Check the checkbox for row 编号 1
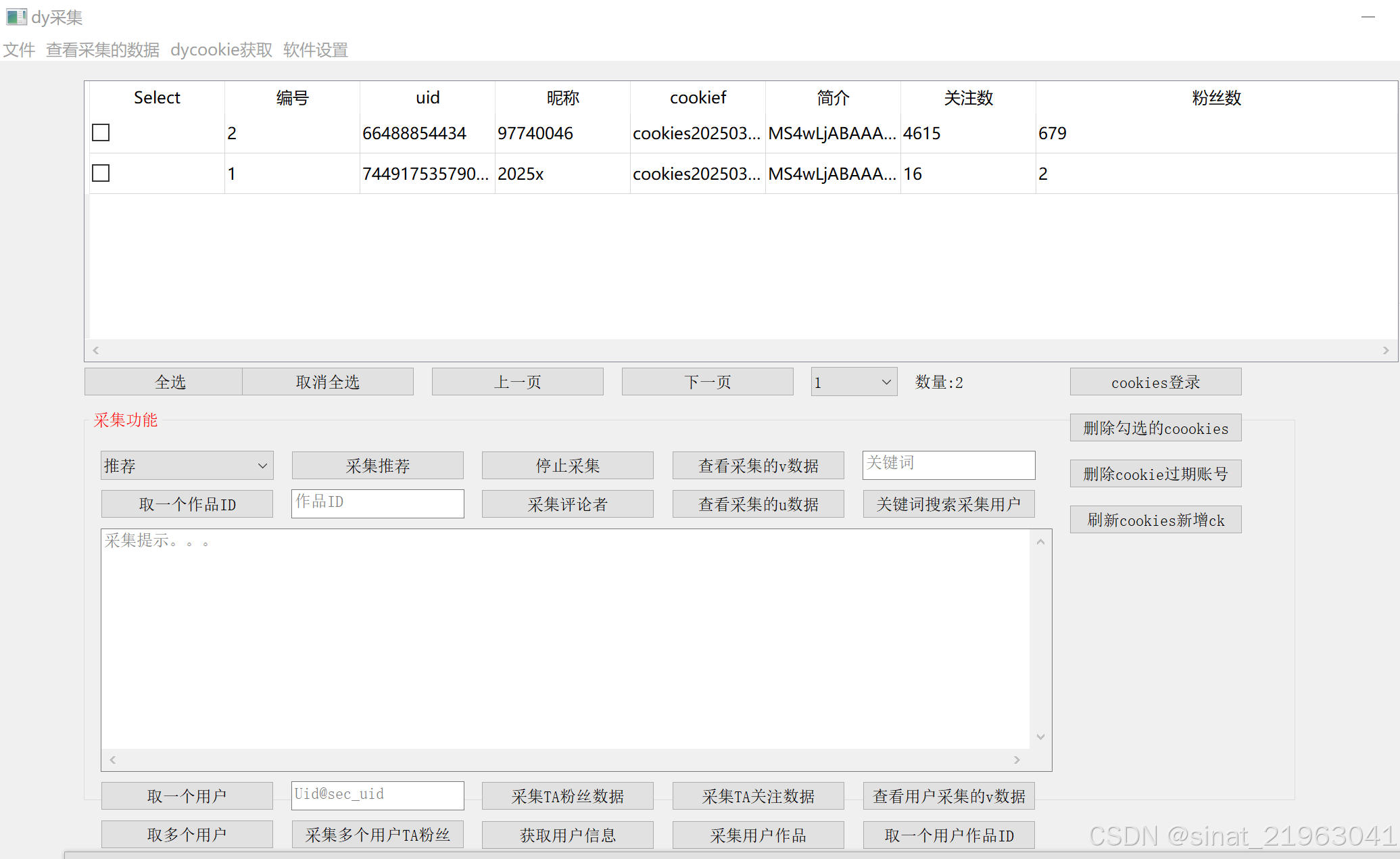Image resolution: width=1400 pixels, height=859 pixels. tap(101, 173)
